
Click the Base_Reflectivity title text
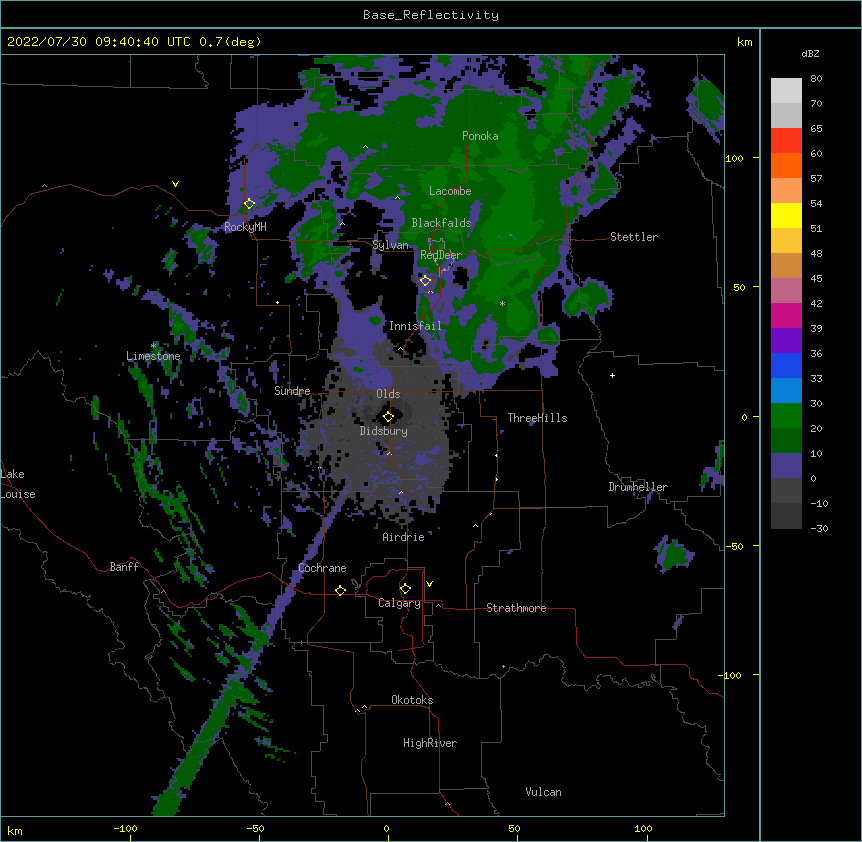[431, 15]
